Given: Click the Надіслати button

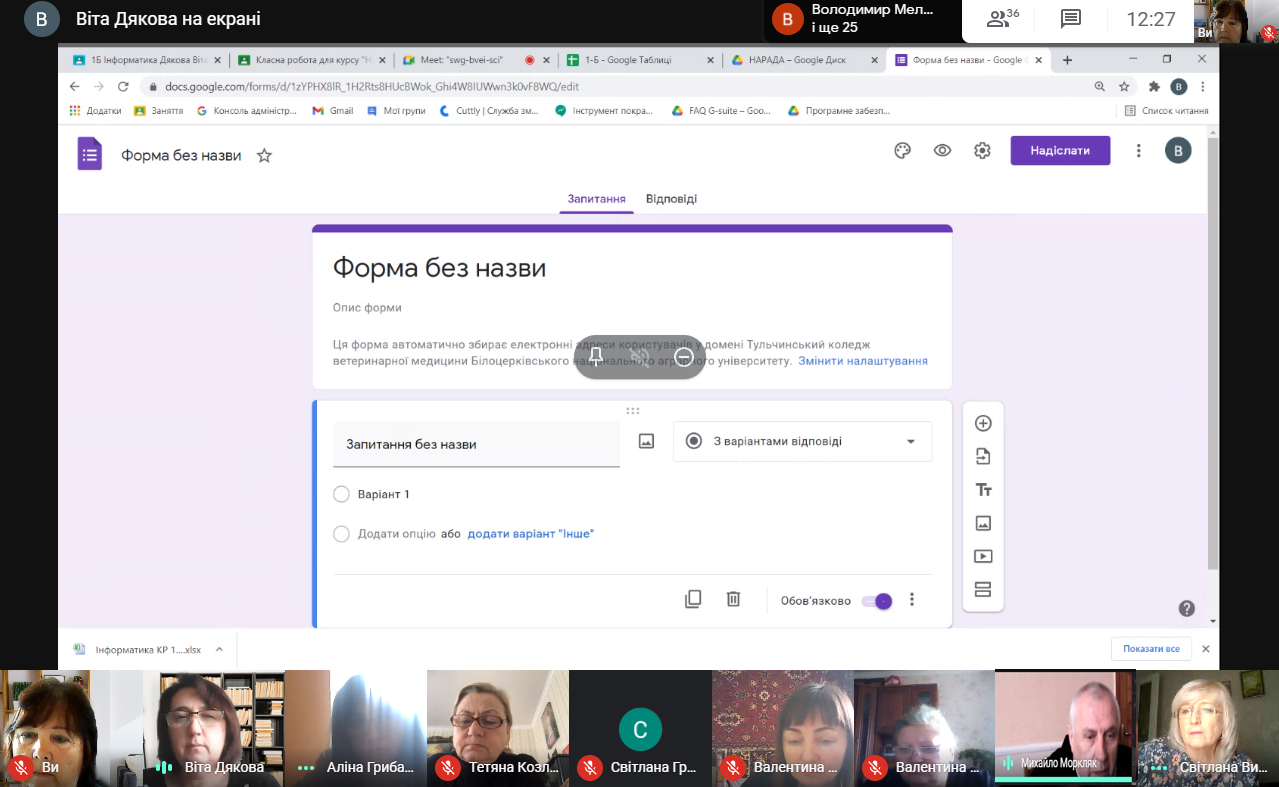Looking at the screenshot, I should click(x=1060, y=151).
